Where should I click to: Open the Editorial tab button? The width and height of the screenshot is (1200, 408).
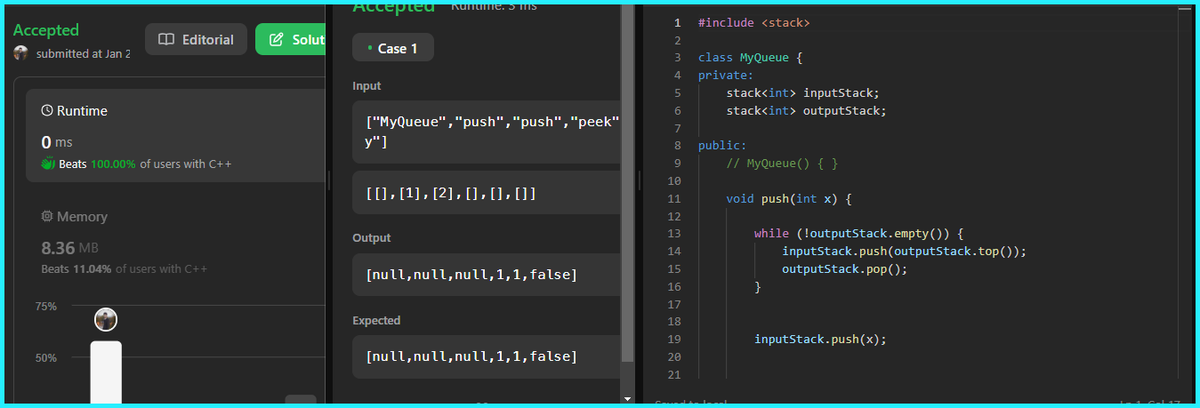[196, 40]
